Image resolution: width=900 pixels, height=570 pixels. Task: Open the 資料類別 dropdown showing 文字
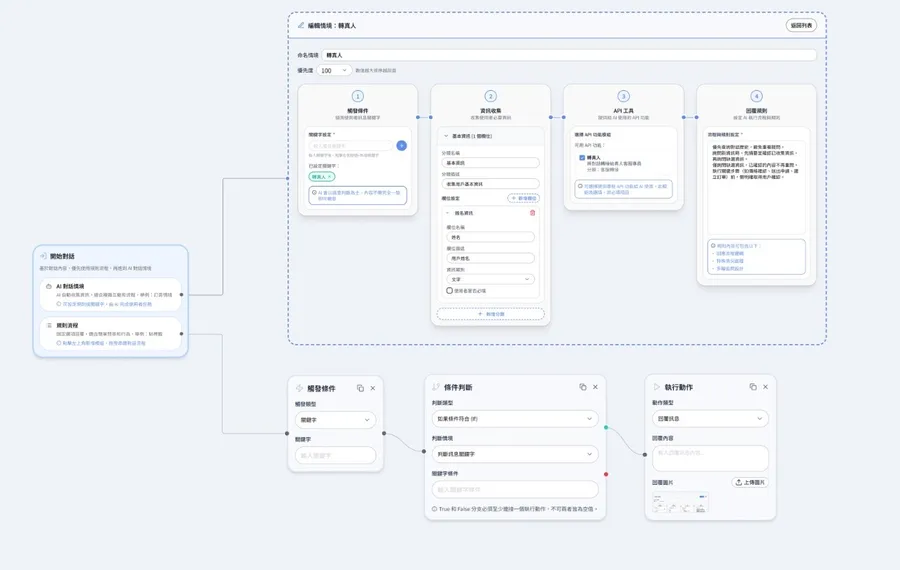pyautogui.click(x=490, y=279)
